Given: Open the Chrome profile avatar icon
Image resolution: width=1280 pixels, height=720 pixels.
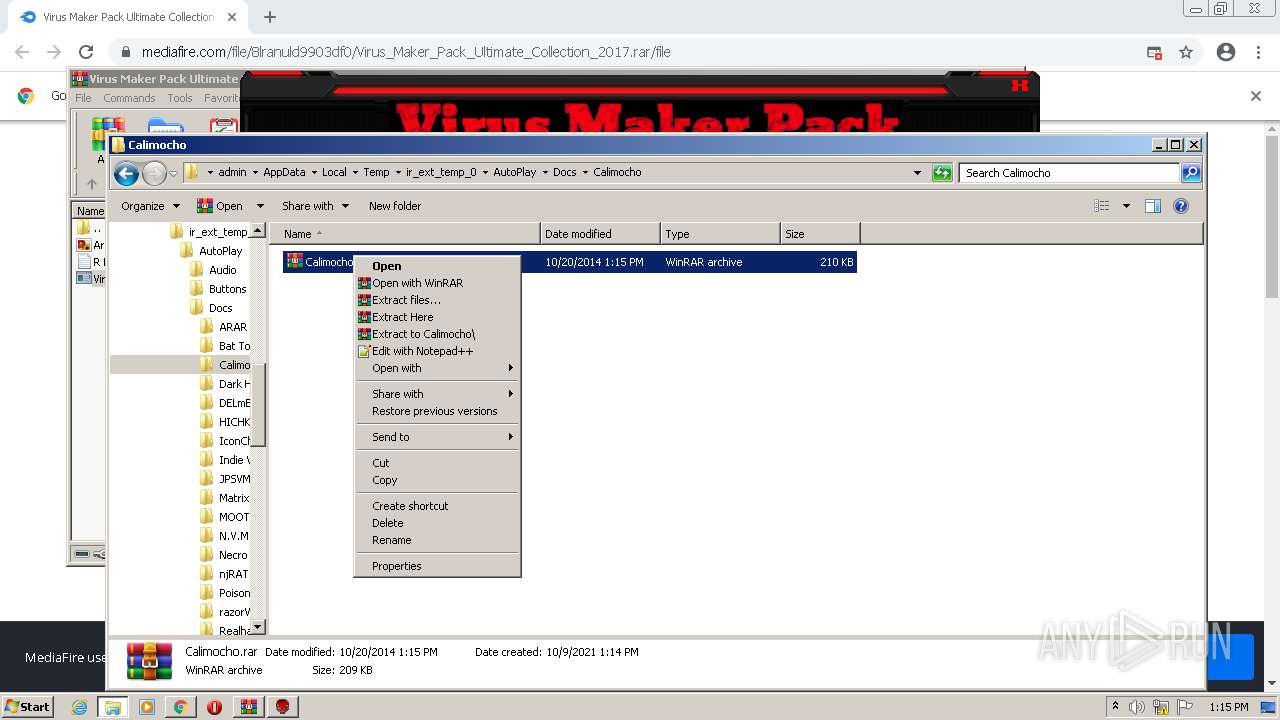Looking at the screenshot, I should pyautogui.click(x=1226, y=52).
